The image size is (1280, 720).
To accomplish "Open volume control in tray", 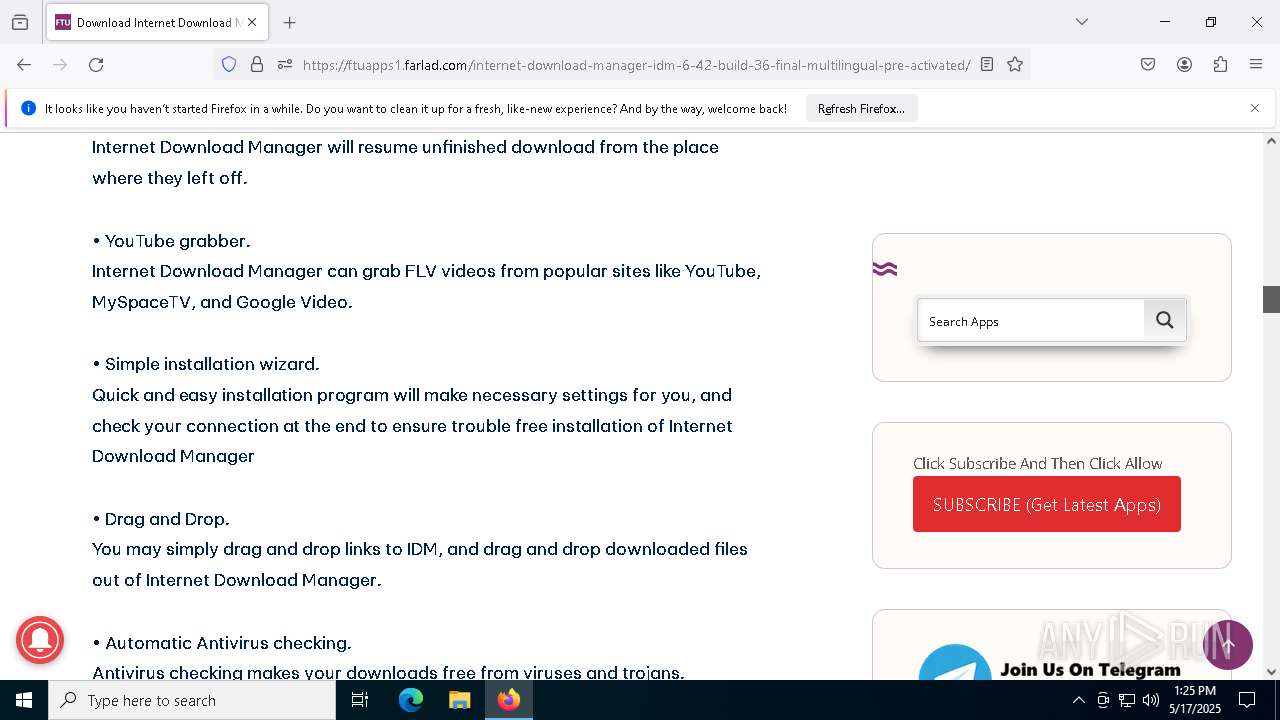I will 1151,700.
